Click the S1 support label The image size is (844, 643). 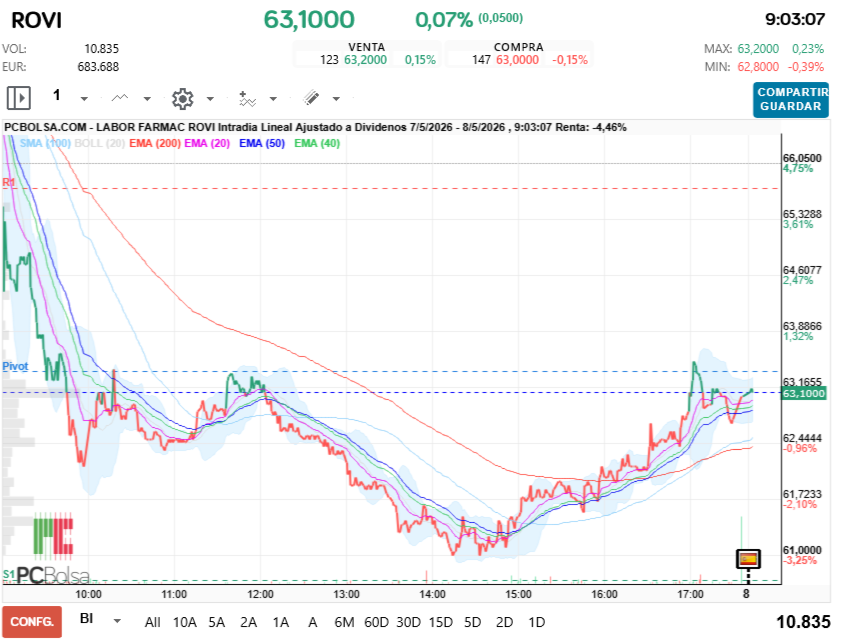tap(8, 574)
